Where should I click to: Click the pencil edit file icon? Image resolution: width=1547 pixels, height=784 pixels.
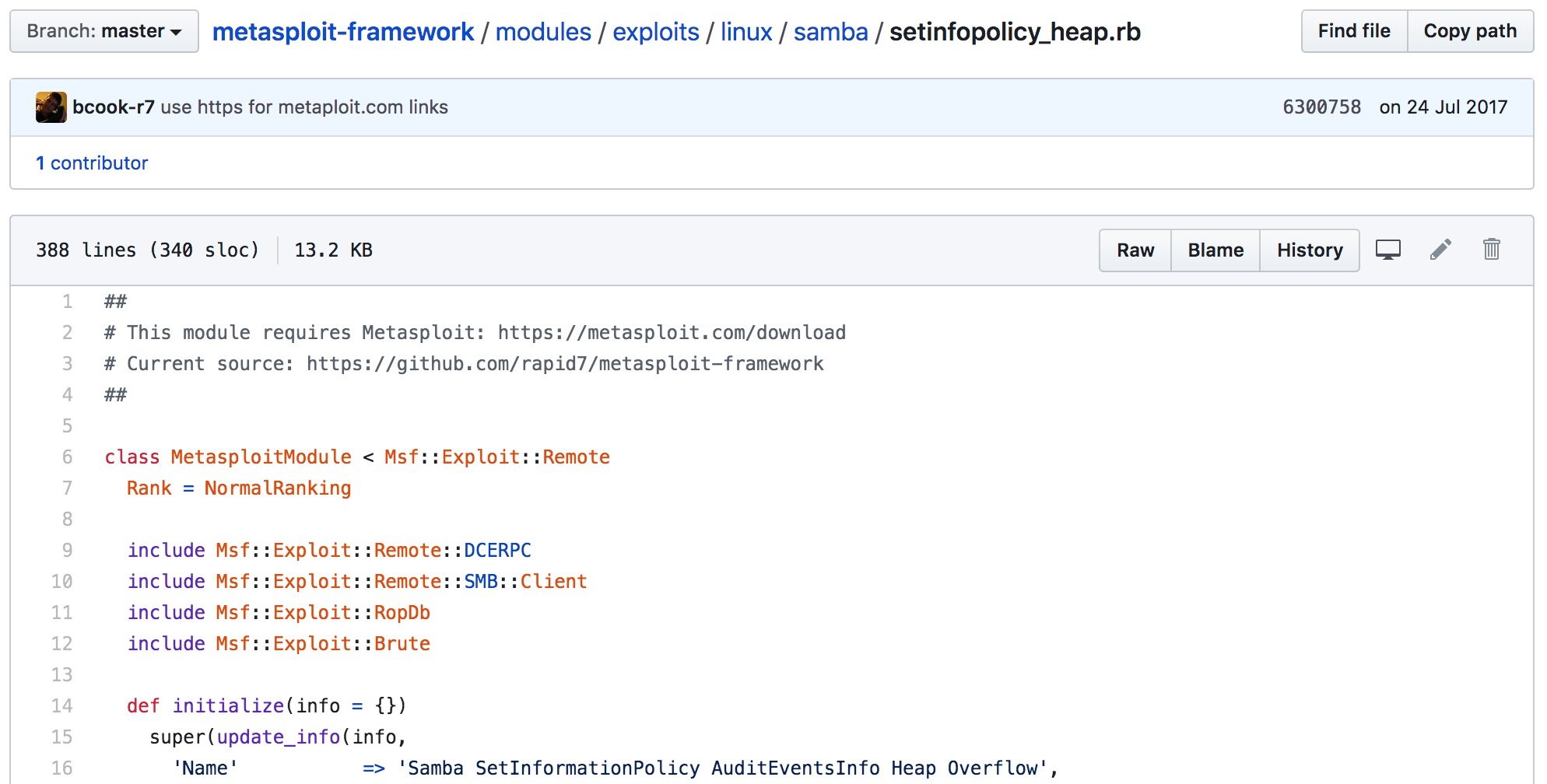[1440, 250]
